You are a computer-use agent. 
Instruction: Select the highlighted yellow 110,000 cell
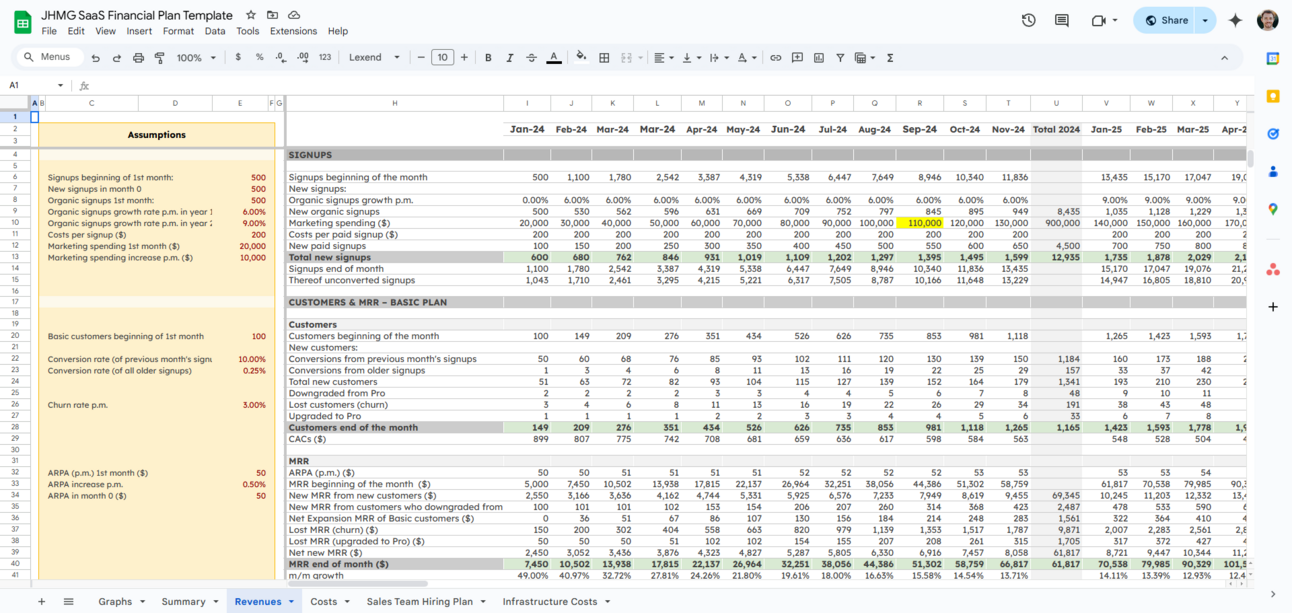919,223
